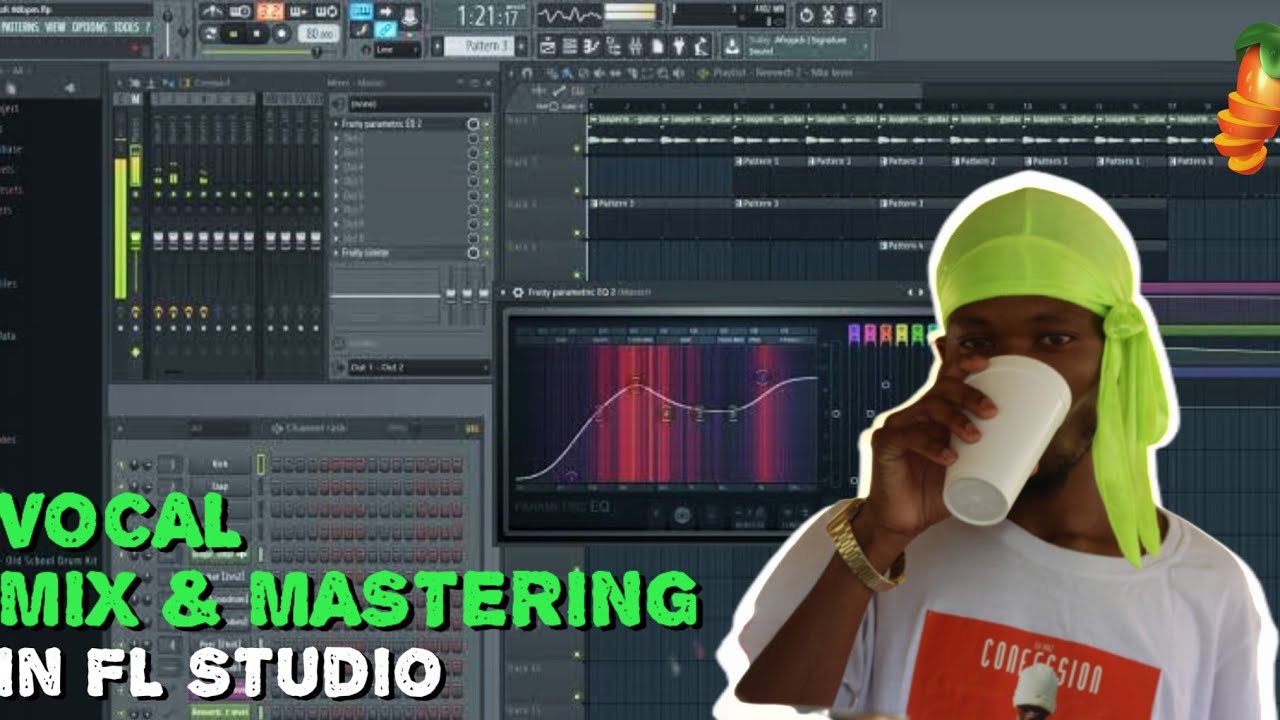Open the OPTIONS menu
The height and width of the screenshot is (720, 1280).
coord(88,27)
